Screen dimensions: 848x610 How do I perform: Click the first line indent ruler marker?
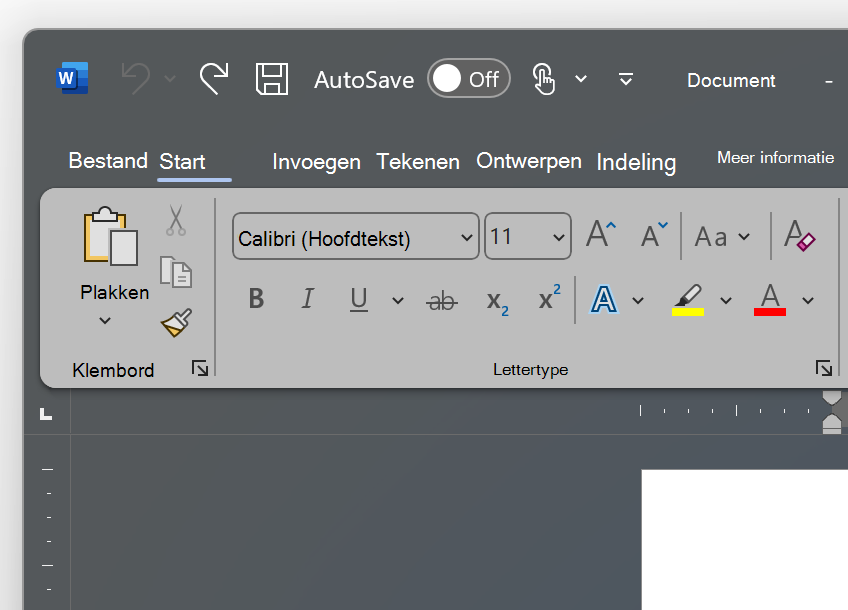click(832, 398)
